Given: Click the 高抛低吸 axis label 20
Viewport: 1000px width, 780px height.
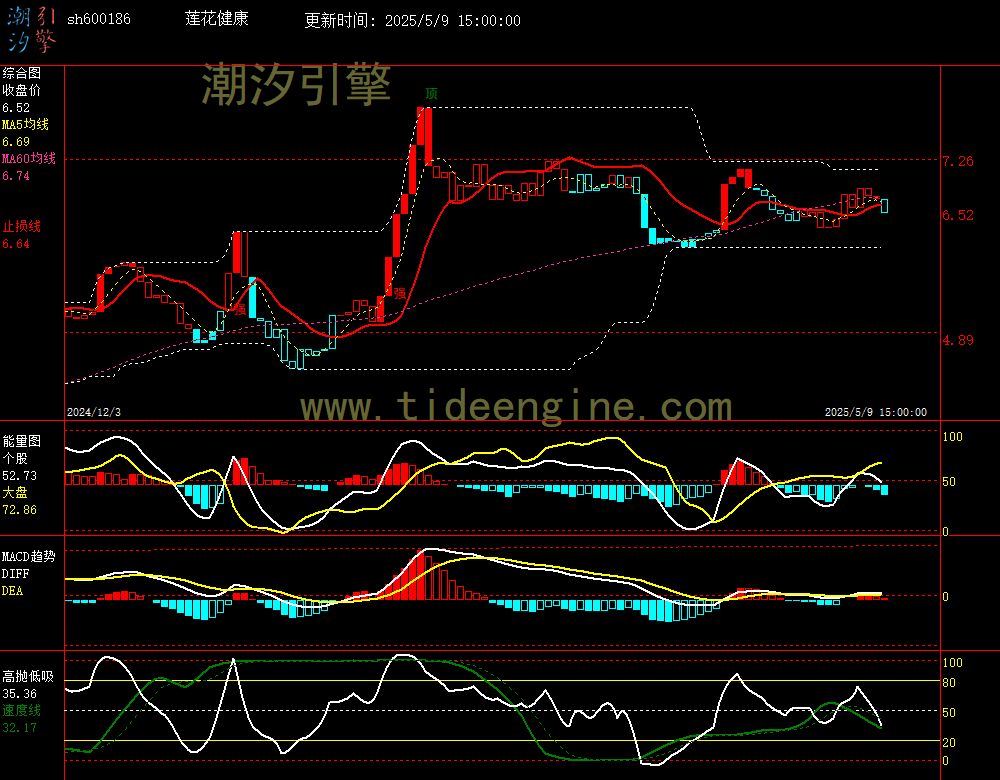Looking at the screenshot, I should pos(949,742).
